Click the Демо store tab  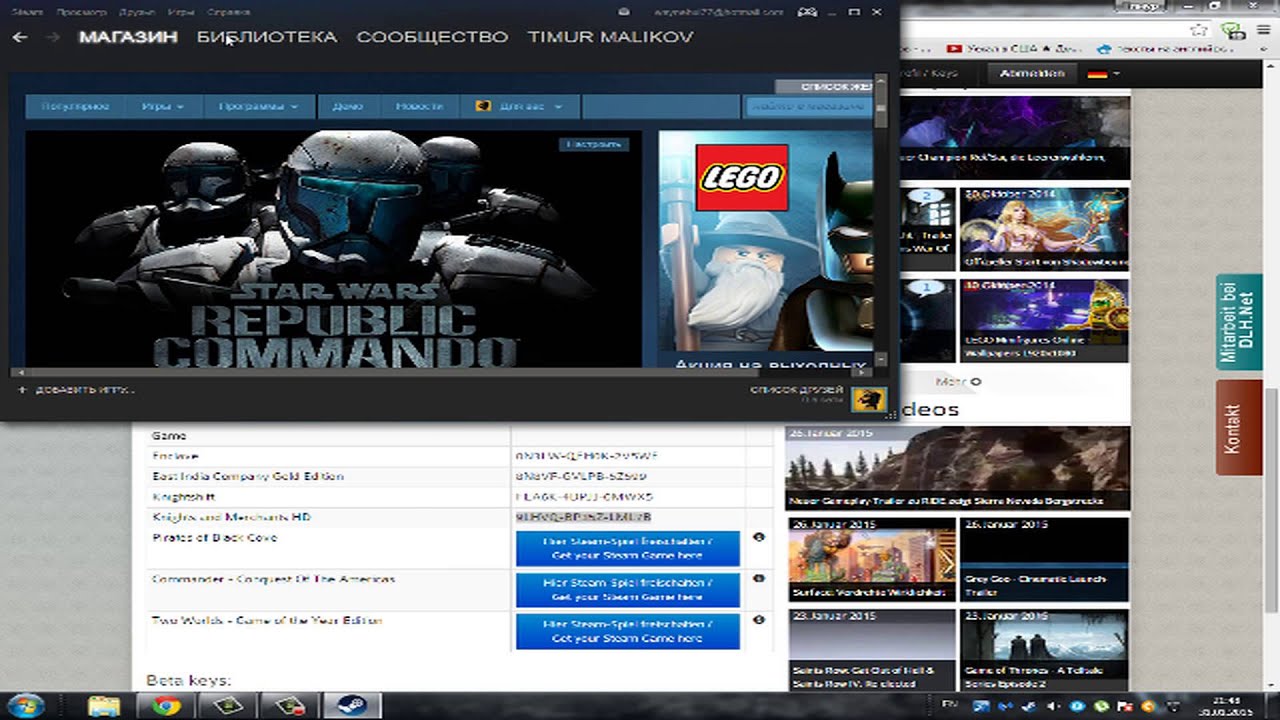(347, 106)
